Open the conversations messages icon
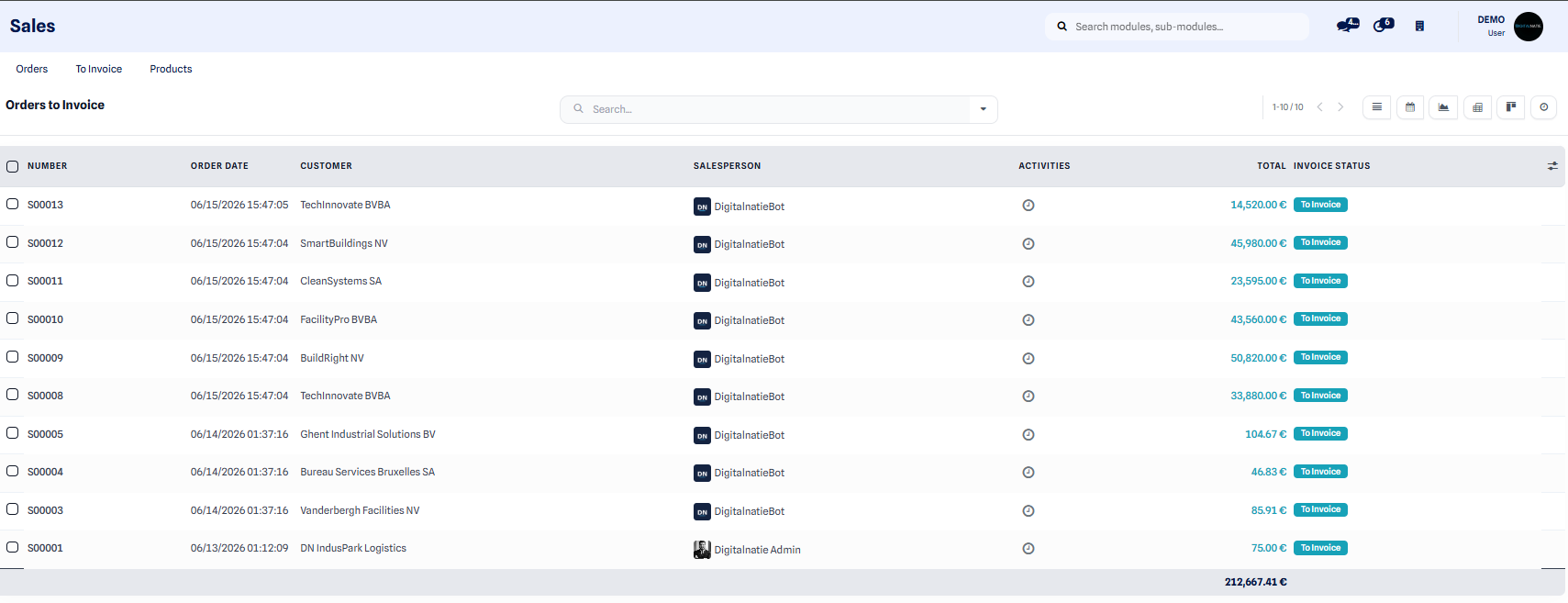1568x603 pixels. point(1347,26)
